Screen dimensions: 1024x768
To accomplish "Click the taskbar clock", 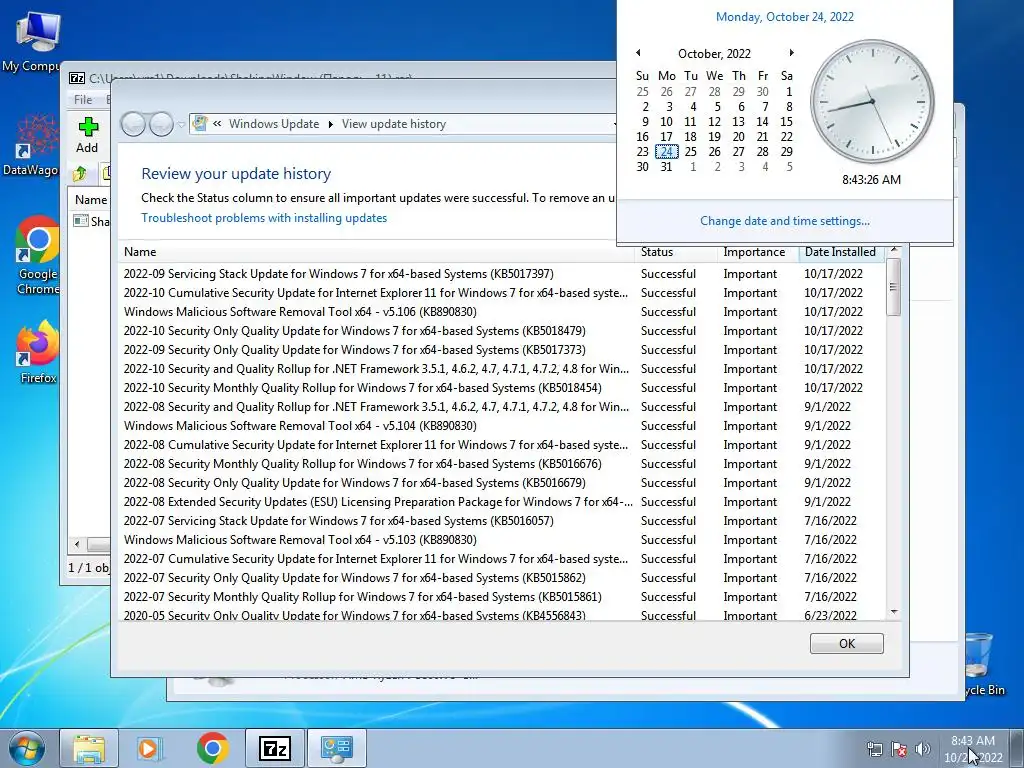I will [973, 749].
